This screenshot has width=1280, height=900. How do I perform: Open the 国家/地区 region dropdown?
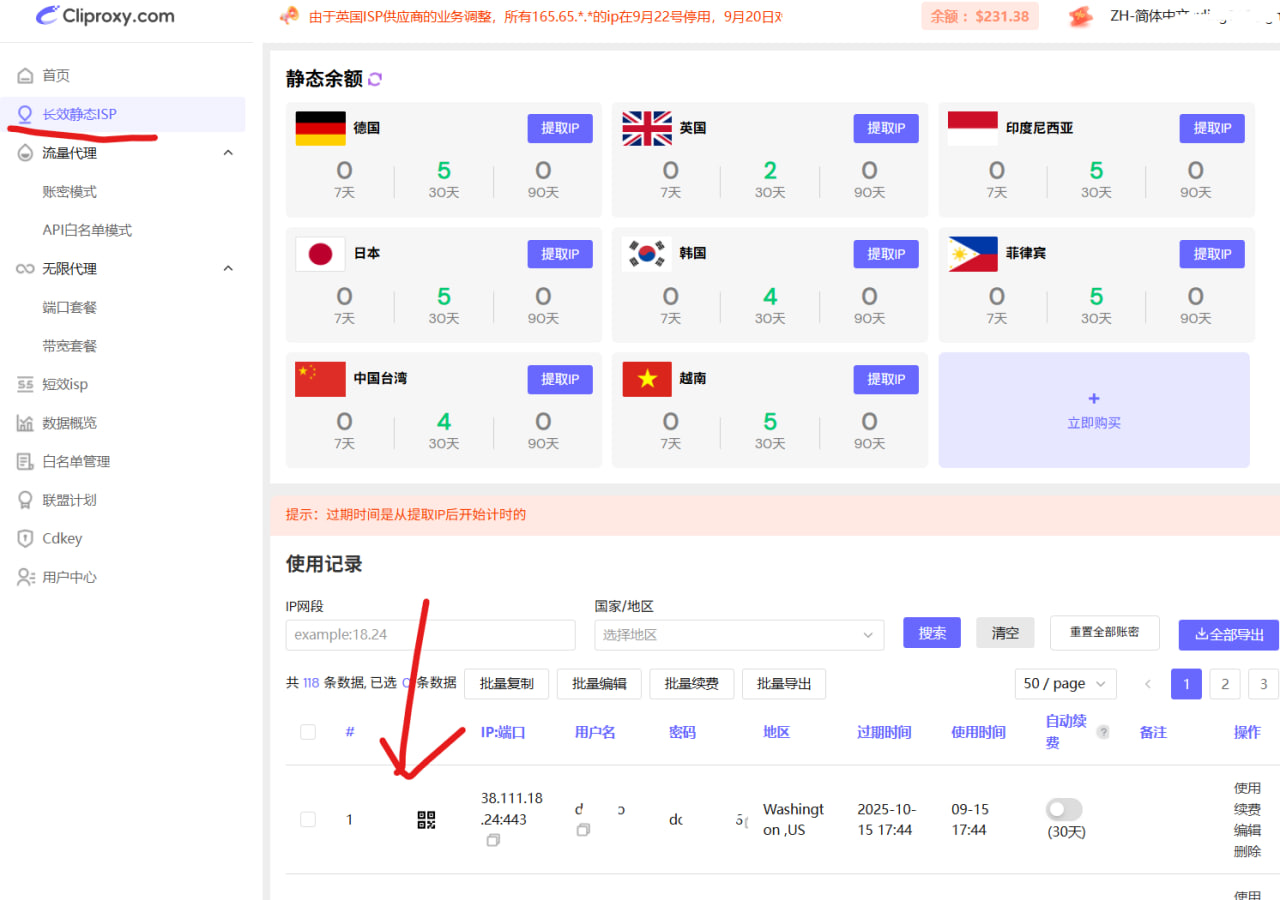[x=739, y=634]
